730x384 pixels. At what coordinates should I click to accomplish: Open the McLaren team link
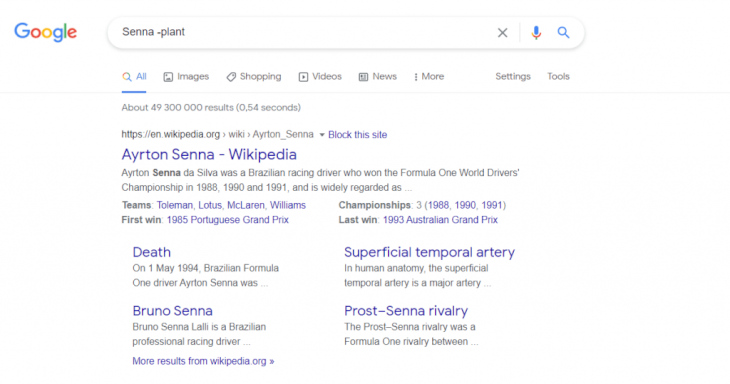(246, 205)
